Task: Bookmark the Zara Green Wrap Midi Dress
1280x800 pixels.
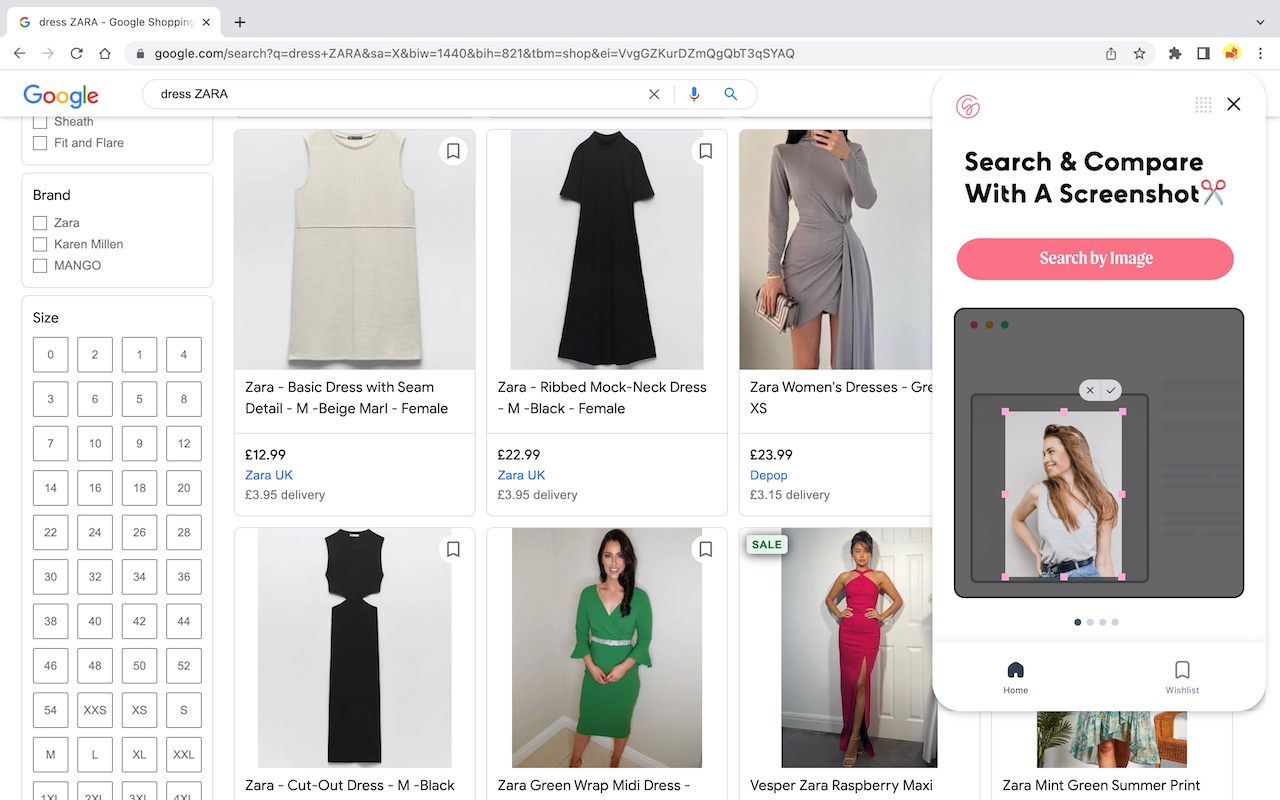Action: [705, 549]
